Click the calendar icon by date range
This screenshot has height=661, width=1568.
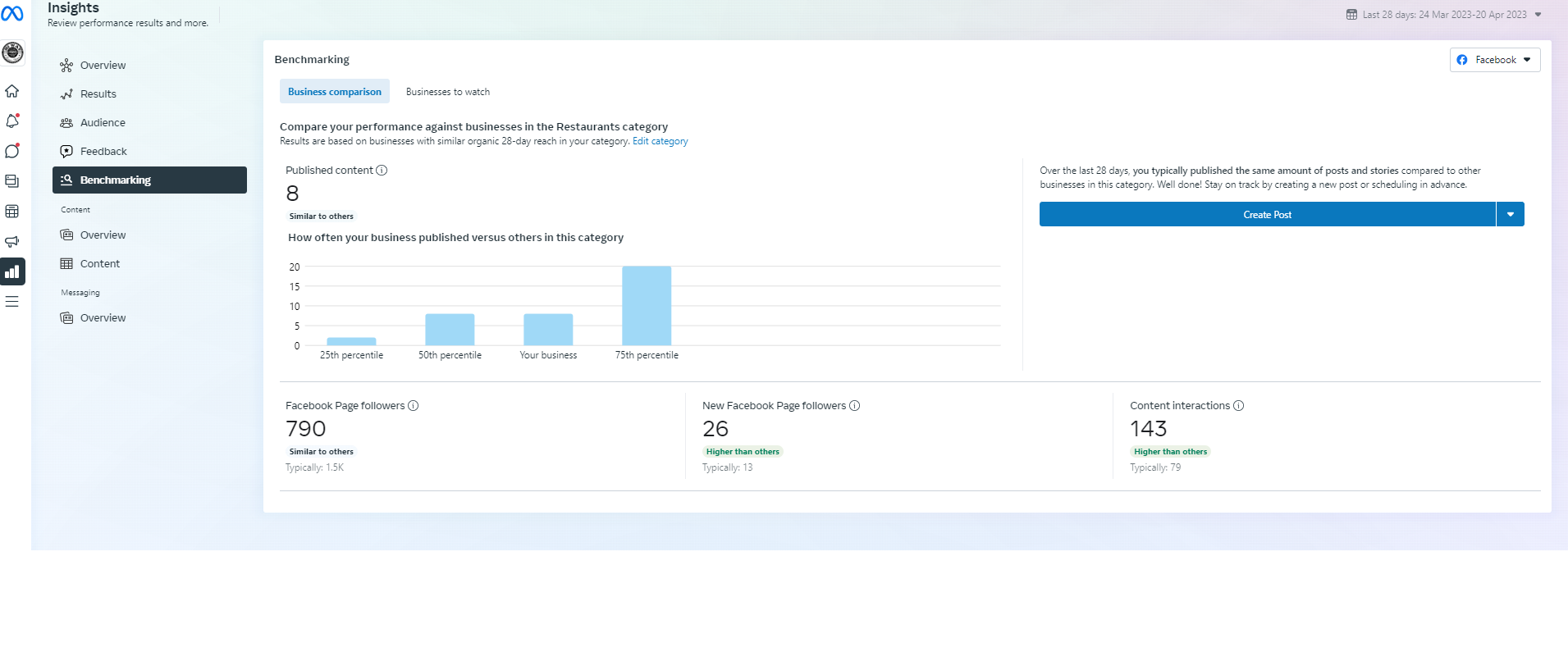[1351, 15]
